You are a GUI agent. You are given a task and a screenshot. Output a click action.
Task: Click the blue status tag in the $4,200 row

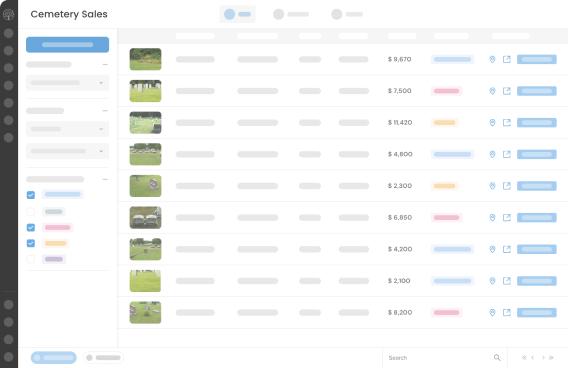[x=452, y=249]
